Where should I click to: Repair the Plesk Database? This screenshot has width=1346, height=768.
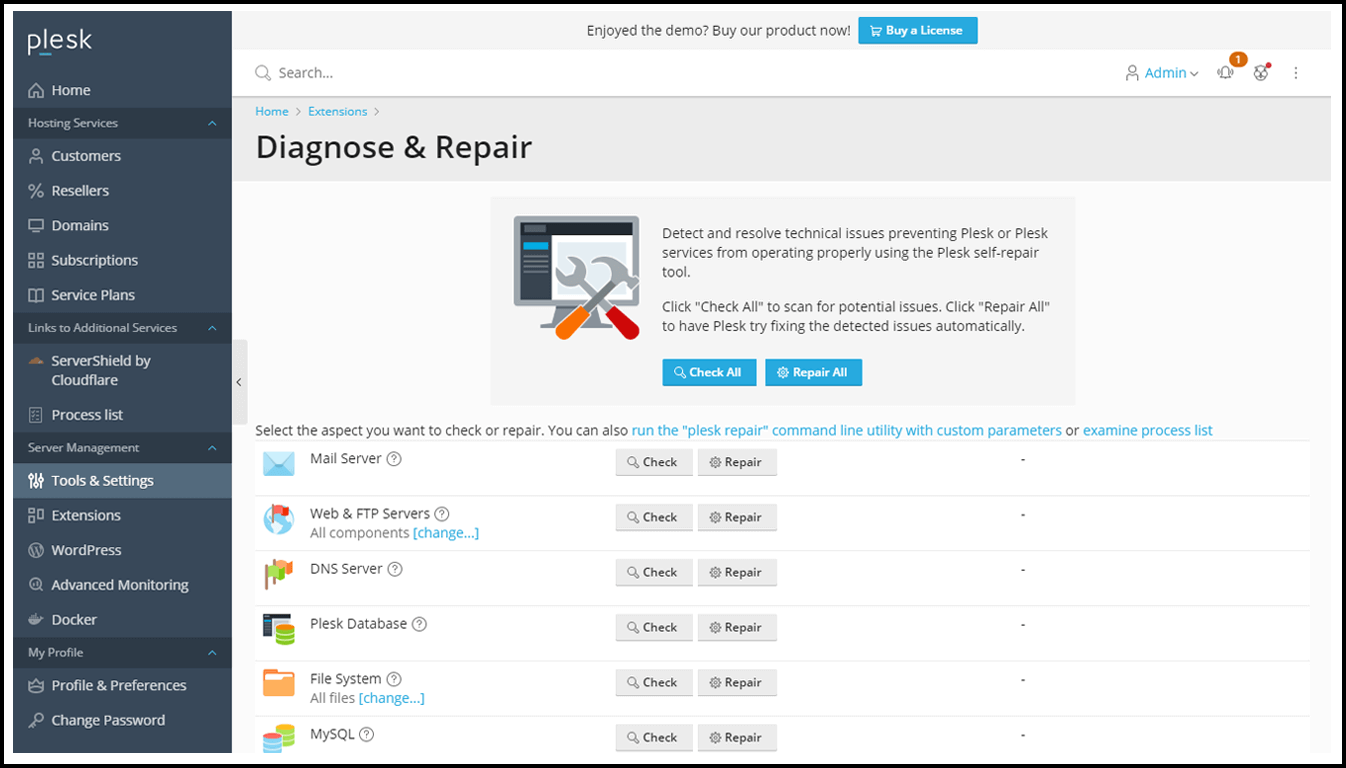737,627
